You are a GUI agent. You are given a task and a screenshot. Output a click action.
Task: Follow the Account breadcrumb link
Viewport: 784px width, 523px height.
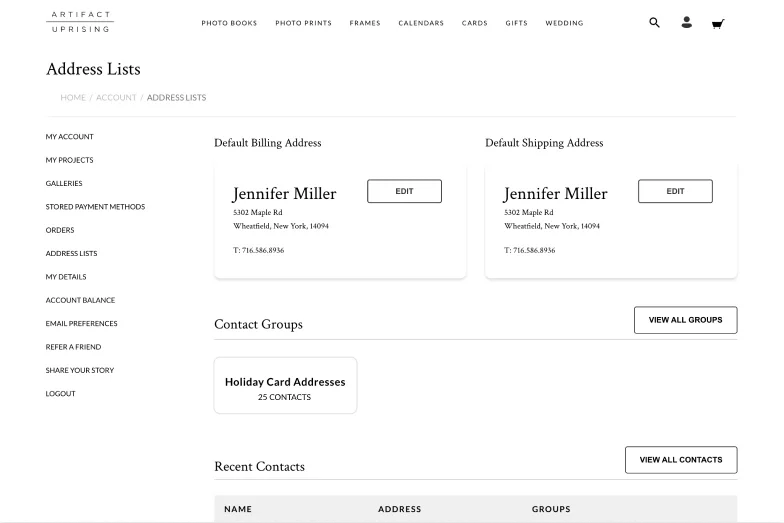pos(116,98)
